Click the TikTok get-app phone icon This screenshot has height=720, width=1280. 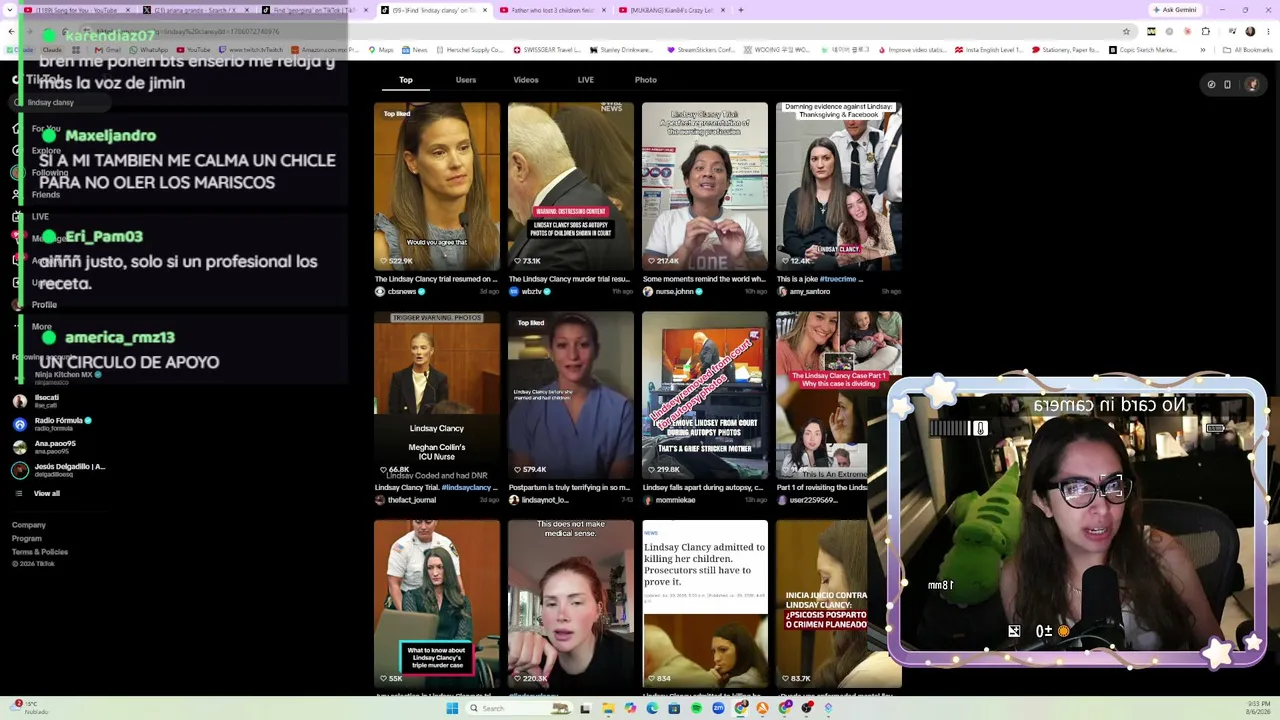click(1228, 84)
